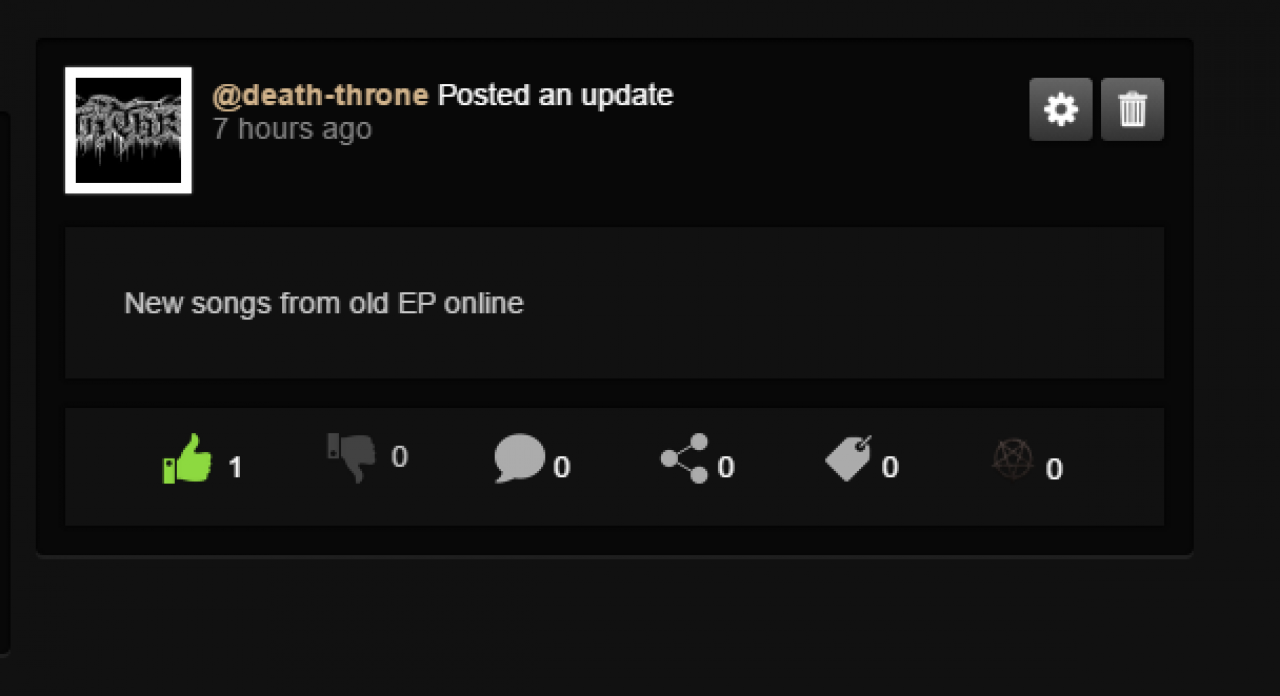Click the share count number

726,468
